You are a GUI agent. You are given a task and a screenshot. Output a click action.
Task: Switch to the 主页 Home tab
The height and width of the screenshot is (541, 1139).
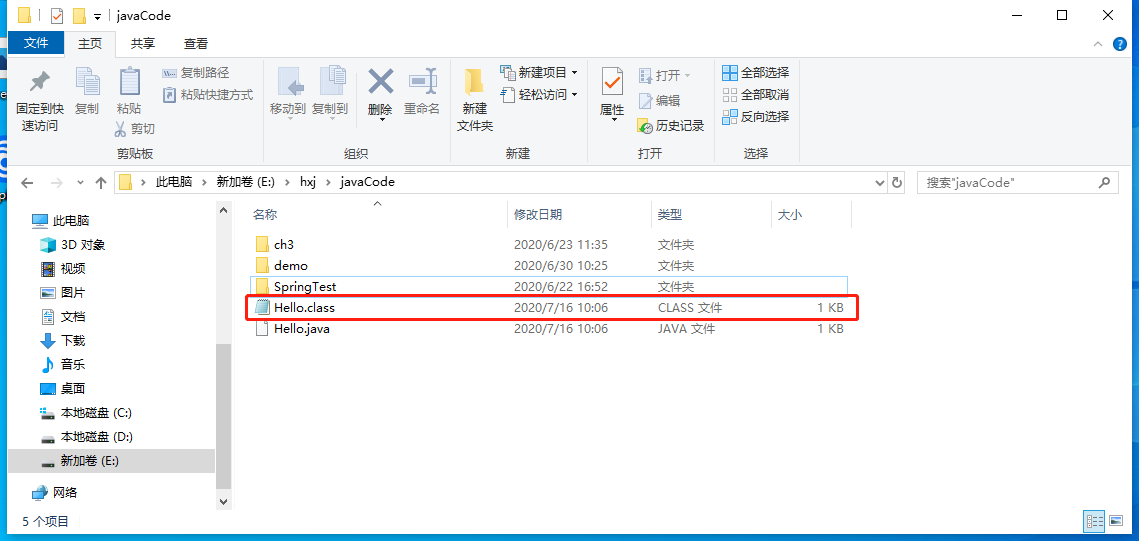click(90, 44)
